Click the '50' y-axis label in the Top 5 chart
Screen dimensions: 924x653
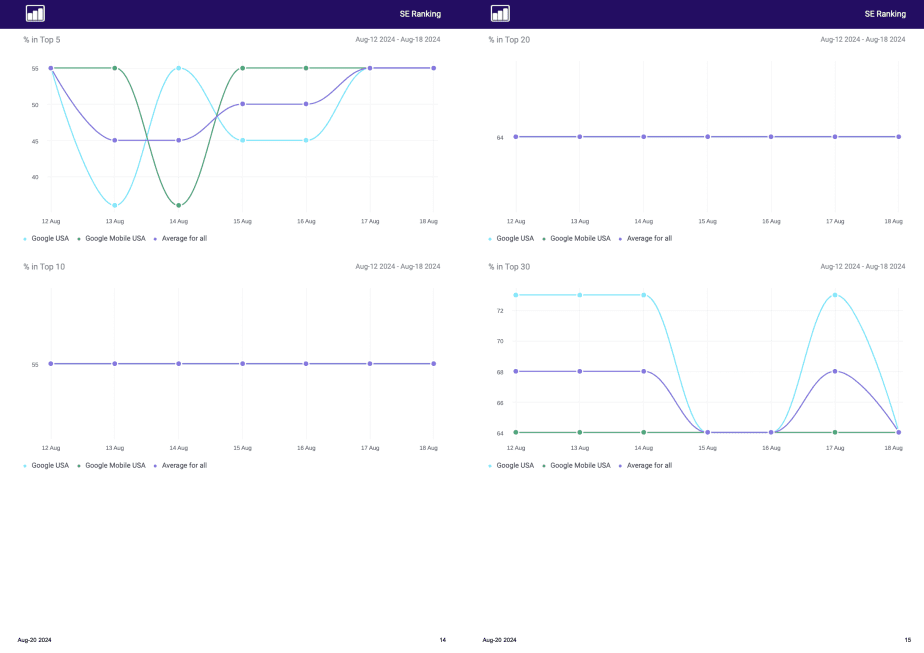(x=35, y=105)
